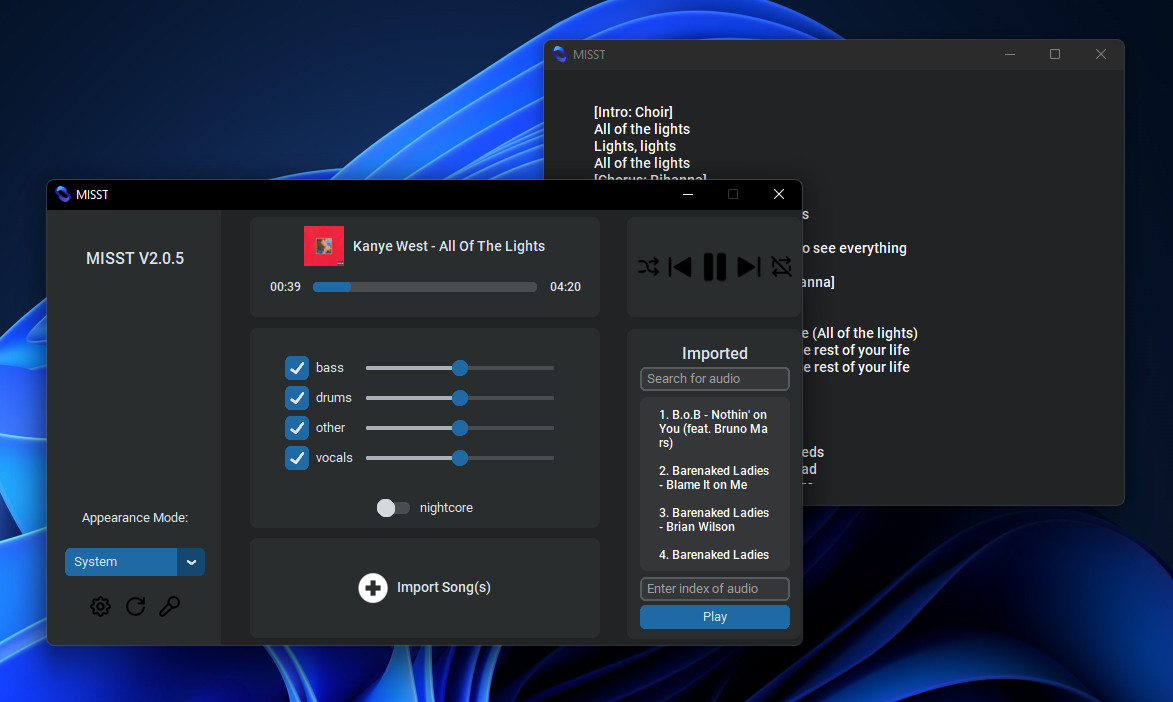Toggle shuffle playback icon

648,266
